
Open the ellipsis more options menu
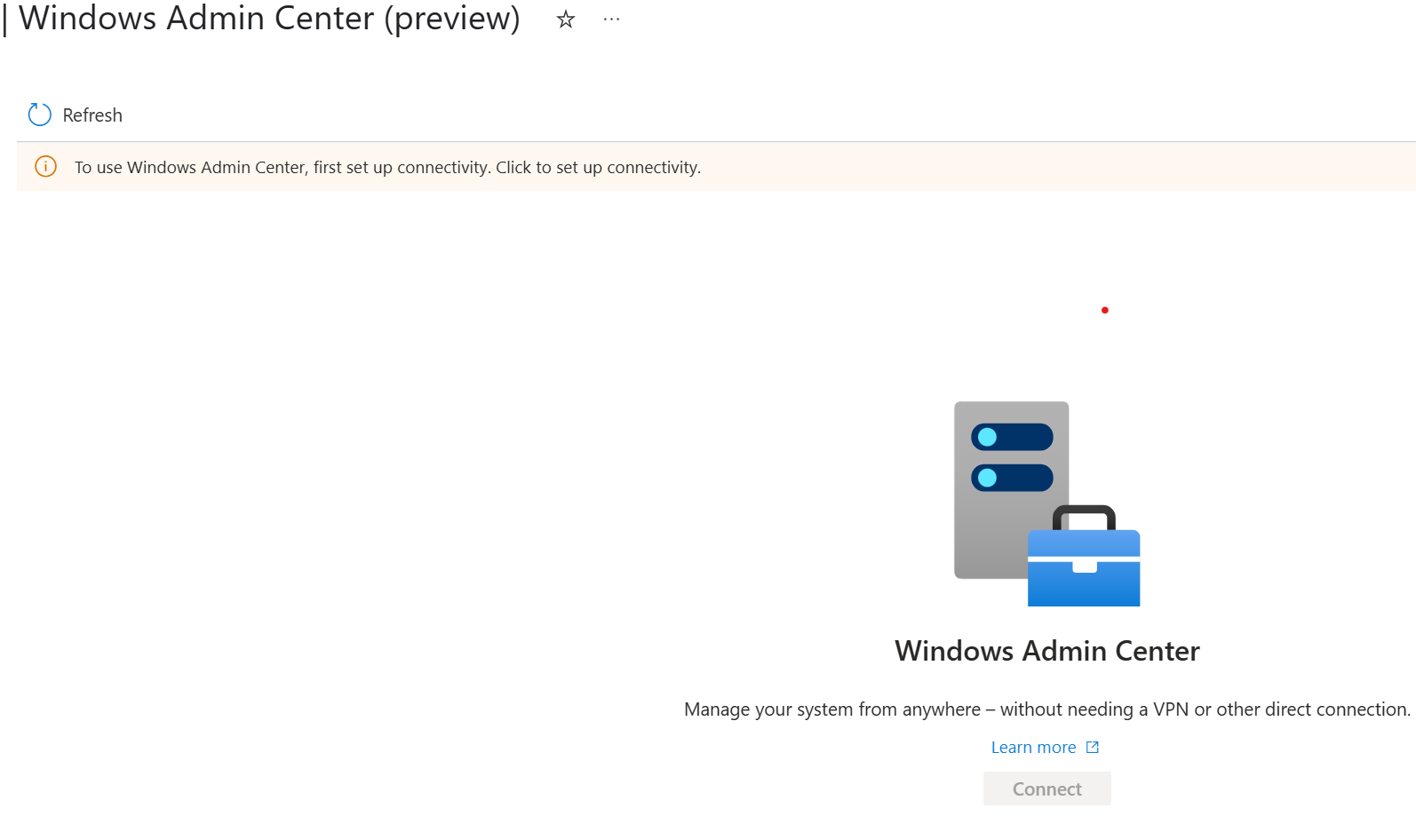tap(611, 19)
